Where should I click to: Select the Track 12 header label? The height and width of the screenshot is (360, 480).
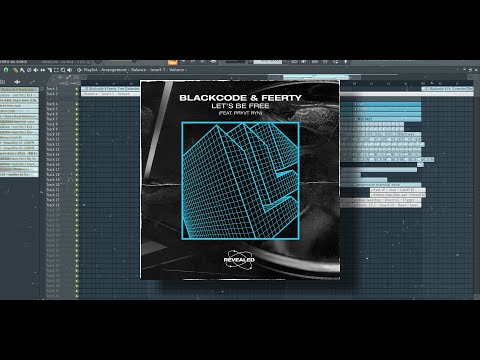pyautogui.click(x=53, y=144)
